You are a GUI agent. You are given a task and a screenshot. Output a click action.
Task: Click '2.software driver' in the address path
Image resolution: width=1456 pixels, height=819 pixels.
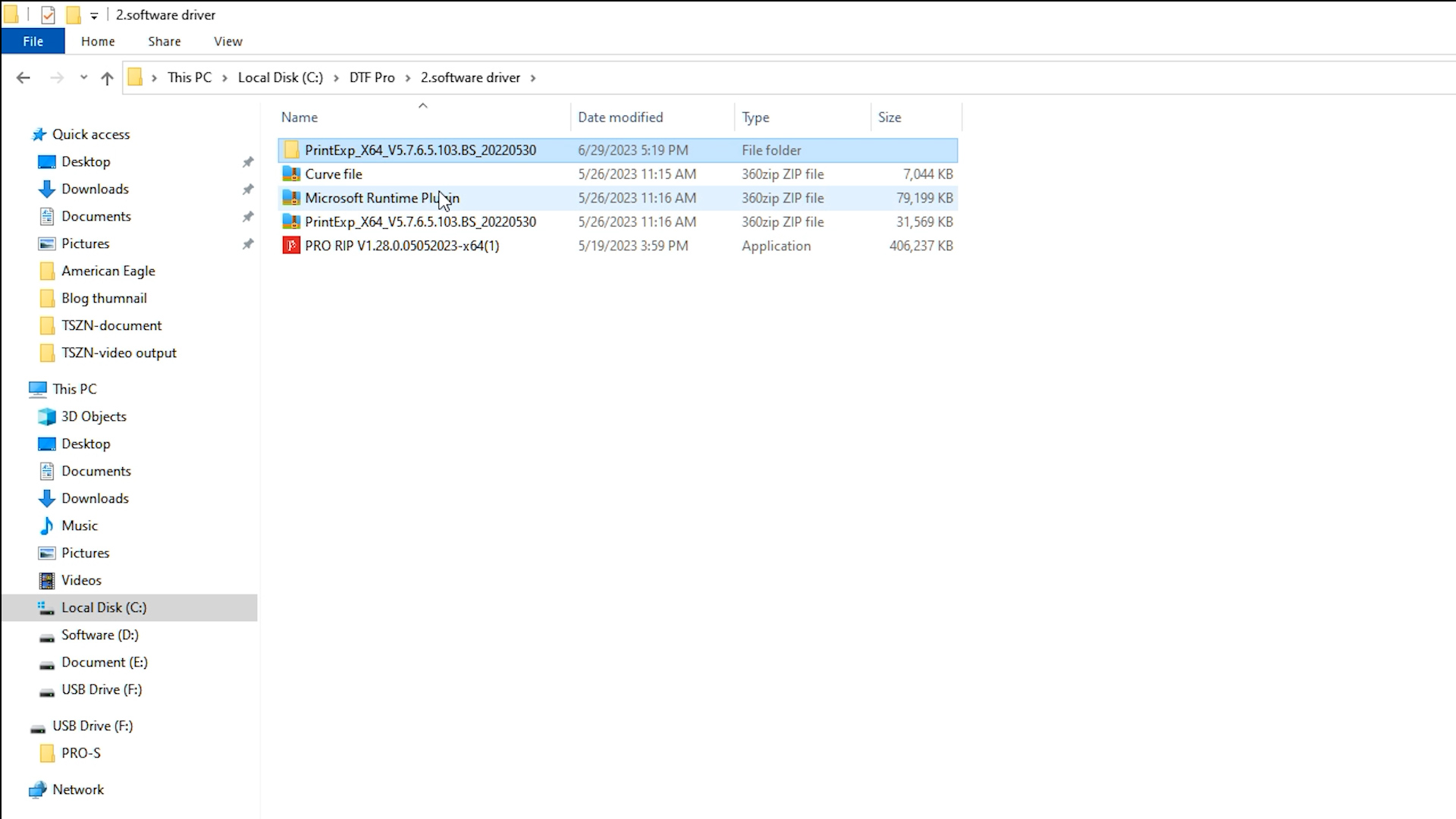(470, 77)
